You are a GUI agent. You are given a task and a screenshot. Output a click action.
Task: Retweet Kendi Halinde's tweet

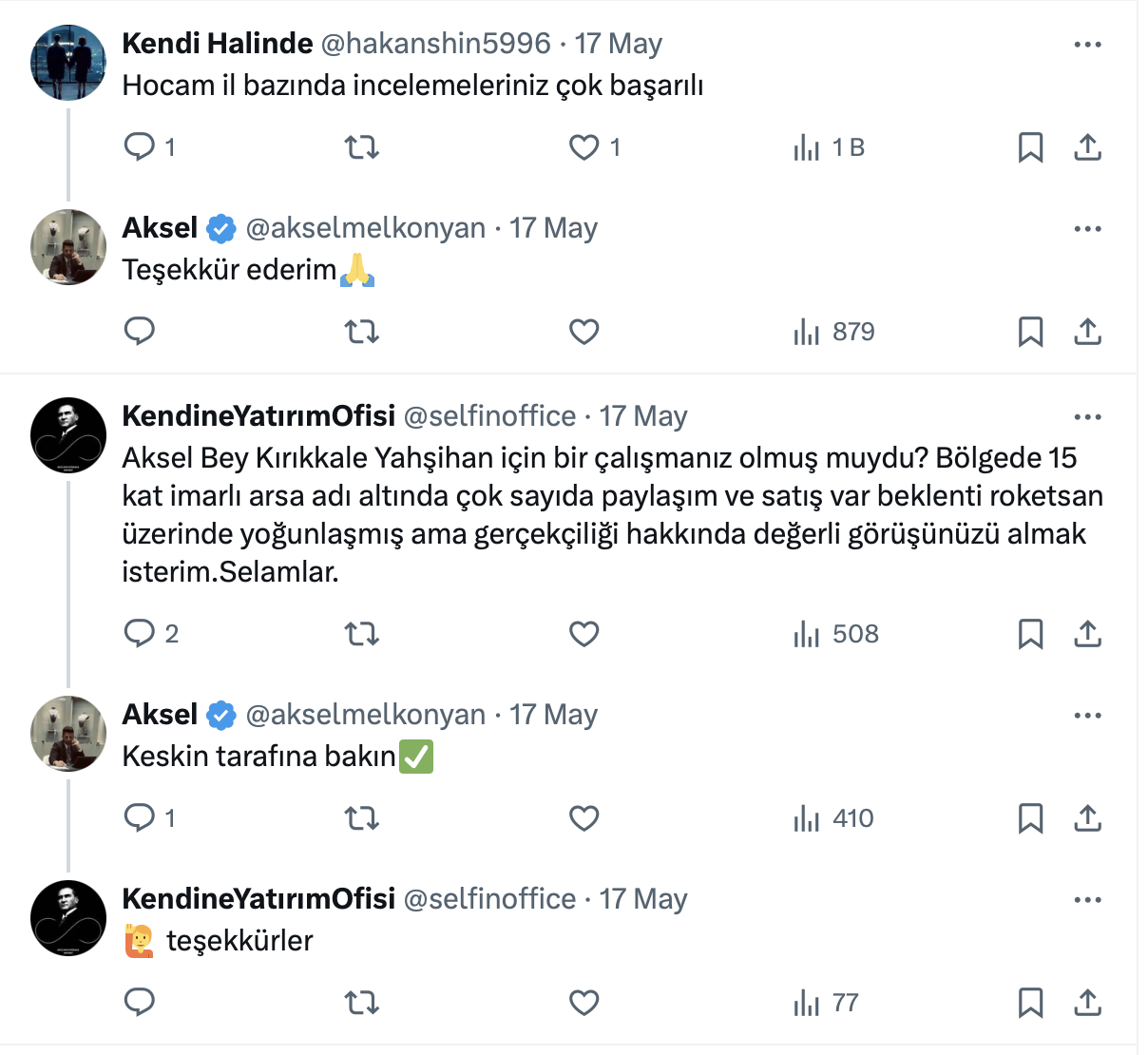tap(361, 147)
